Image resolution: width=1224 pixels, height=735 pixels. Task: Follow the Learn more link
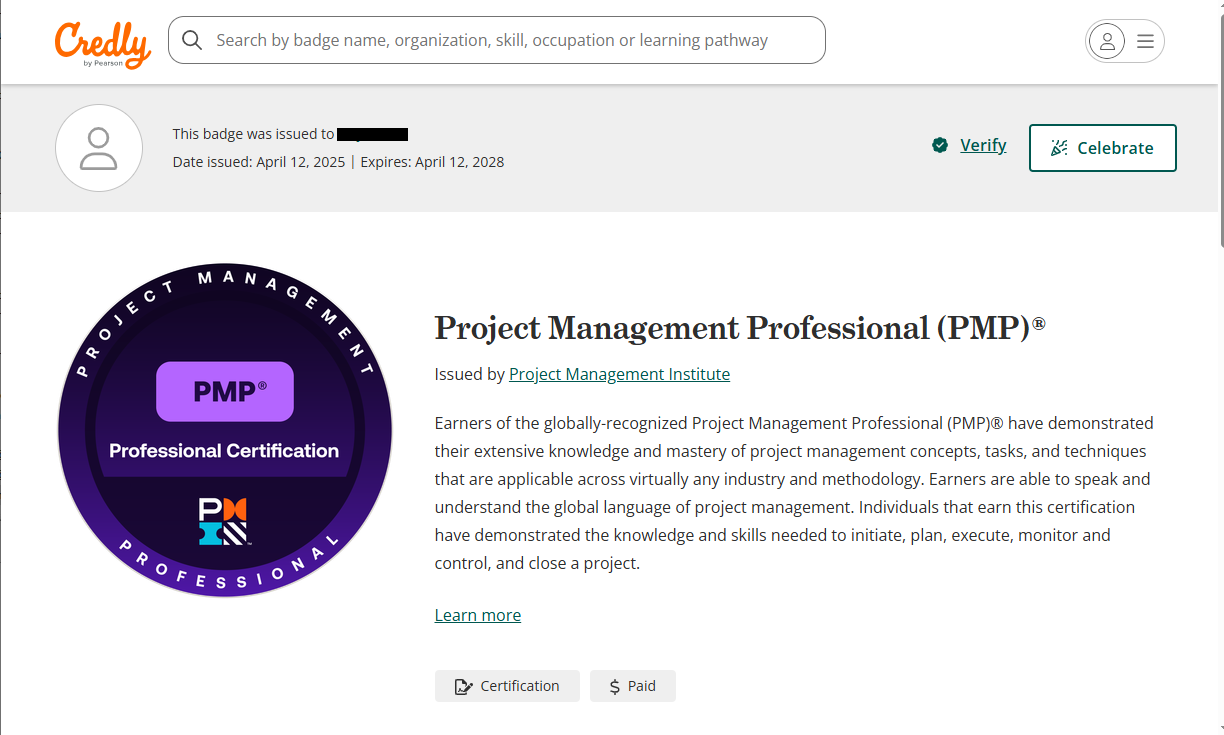click(x=477, y=615)
